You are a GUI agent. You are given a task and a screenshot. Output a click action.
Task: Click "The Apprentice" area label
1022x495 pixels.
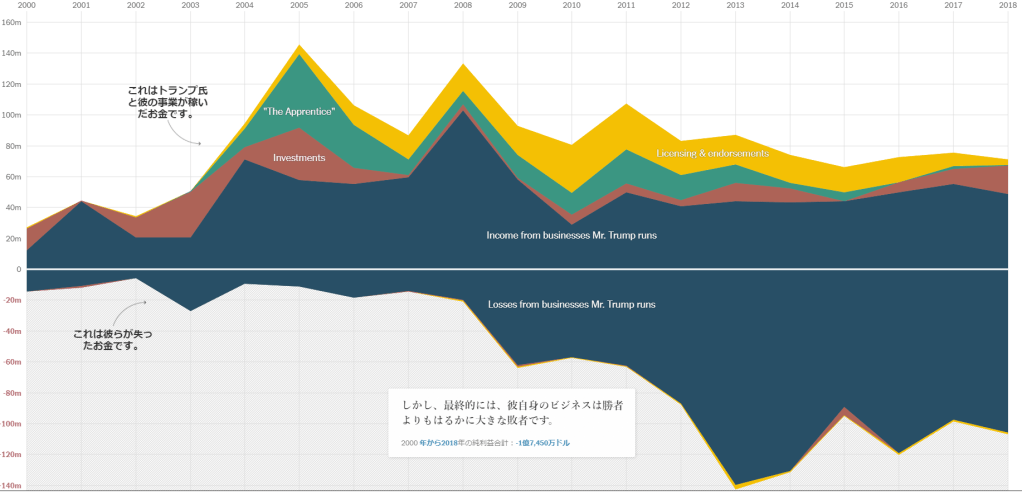(x=299, y=111)
